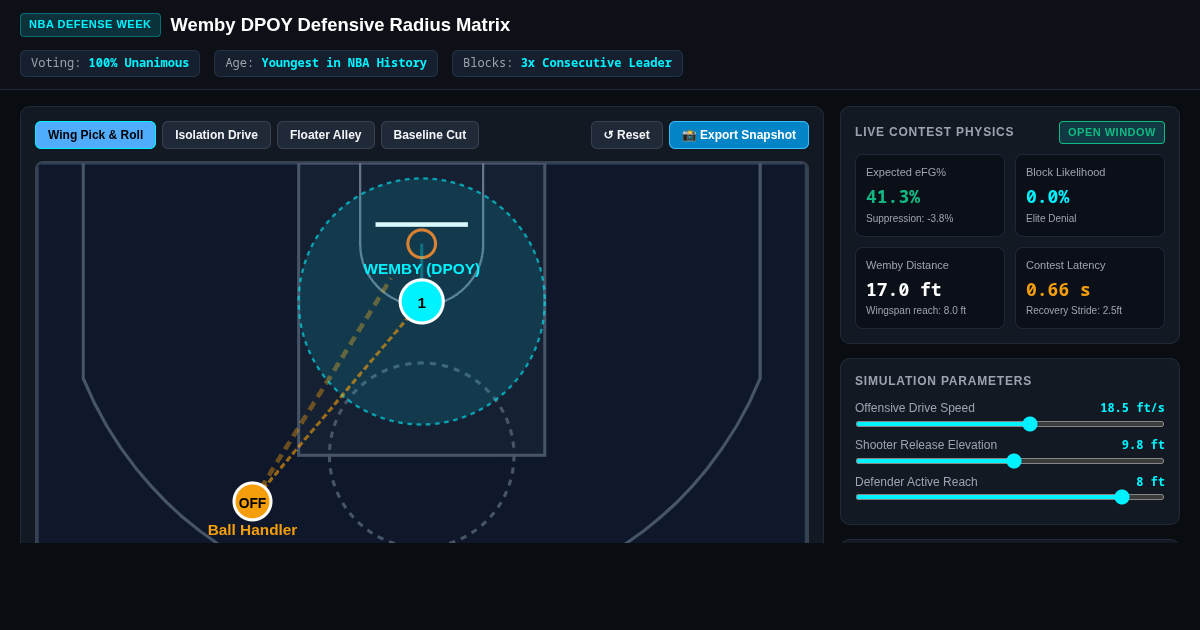Reset the court simulation

click(x=627, y=135)
